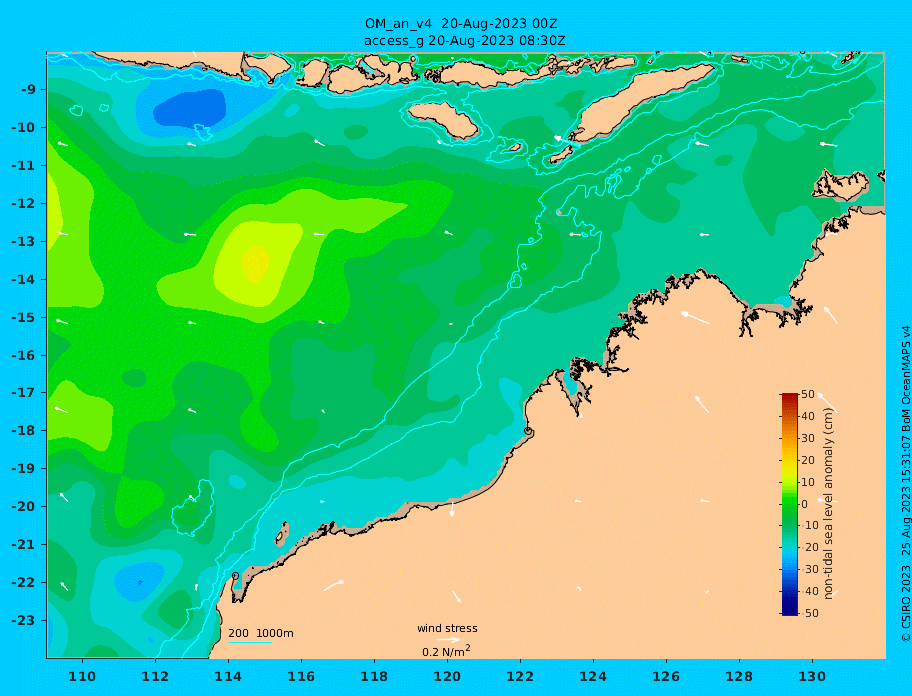Image resolution: width=912 pixels, height=696 pixels.
Task: Click the dark blue low anomaly patch near 113E 9.5S
Action: pos(190,109)
